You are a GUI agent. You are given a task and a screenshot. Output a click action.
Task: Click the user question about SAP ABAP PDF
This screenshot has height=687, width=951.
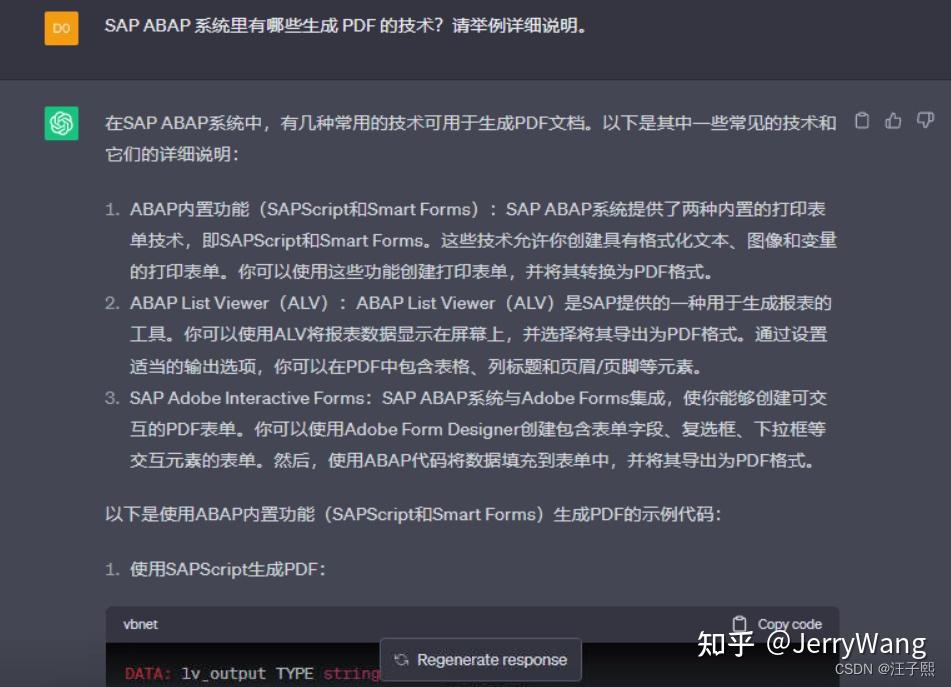pos(345,25)
